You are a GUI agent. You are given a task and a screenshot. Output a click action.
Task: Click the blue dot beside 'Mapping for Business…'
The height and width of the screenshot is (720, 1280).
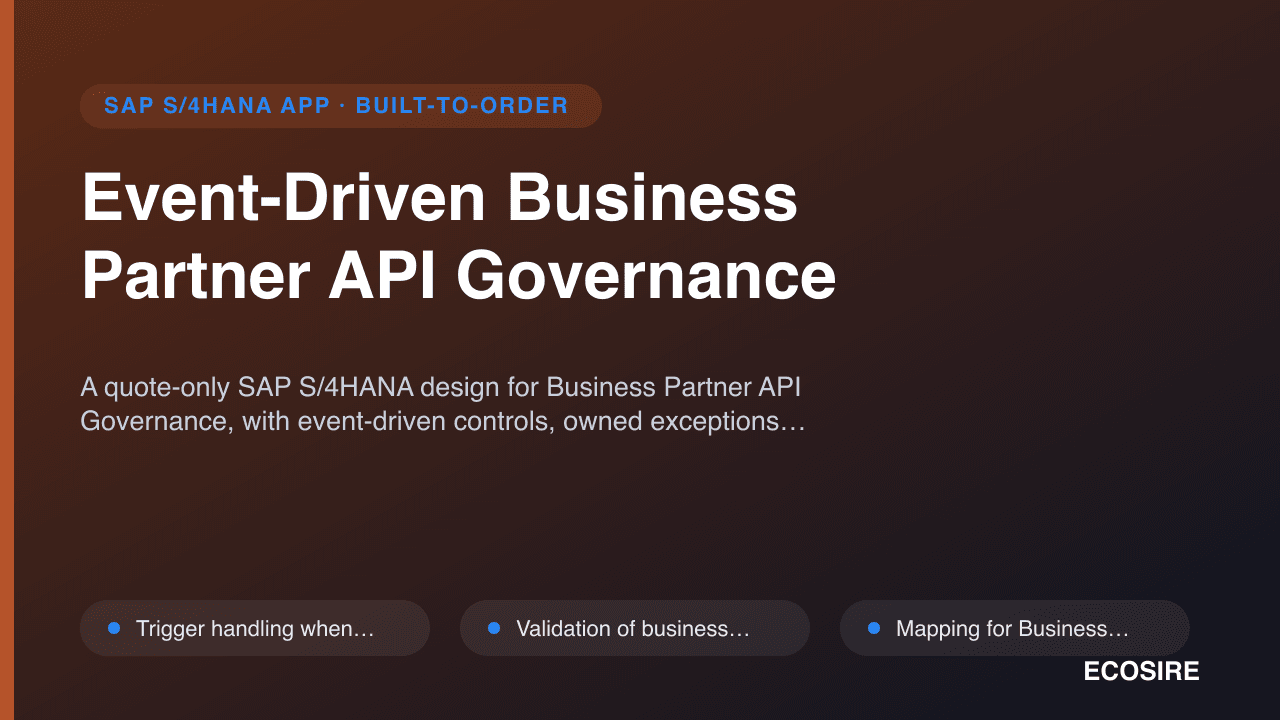coord(874,628)
